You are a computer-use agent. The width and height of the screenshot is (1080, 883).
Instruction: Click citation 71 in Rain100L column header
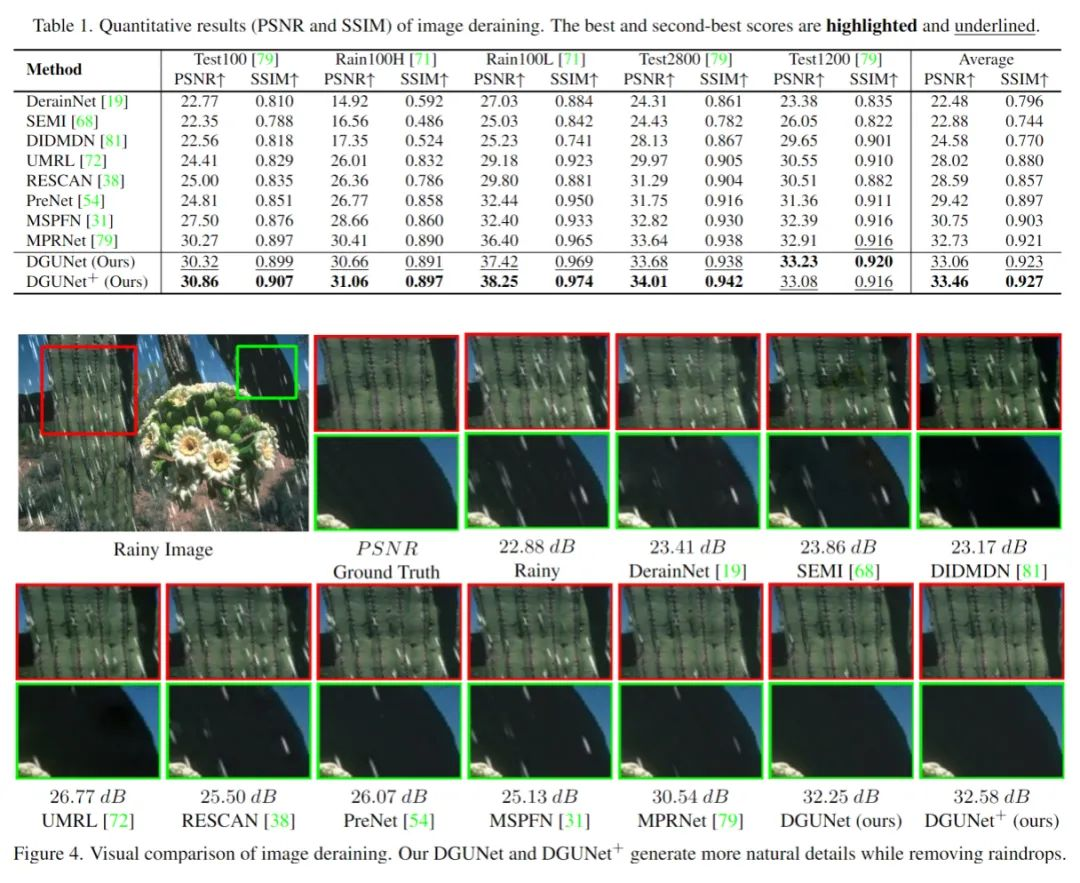tap(572, 59)
